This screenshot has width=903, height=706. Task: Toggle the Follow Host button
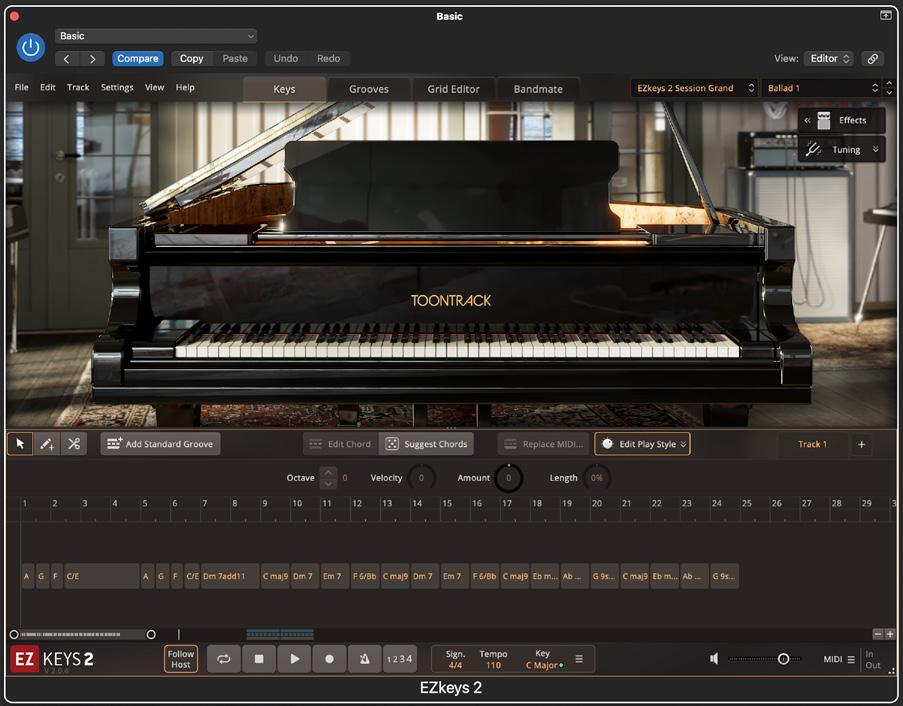point(181,659)
